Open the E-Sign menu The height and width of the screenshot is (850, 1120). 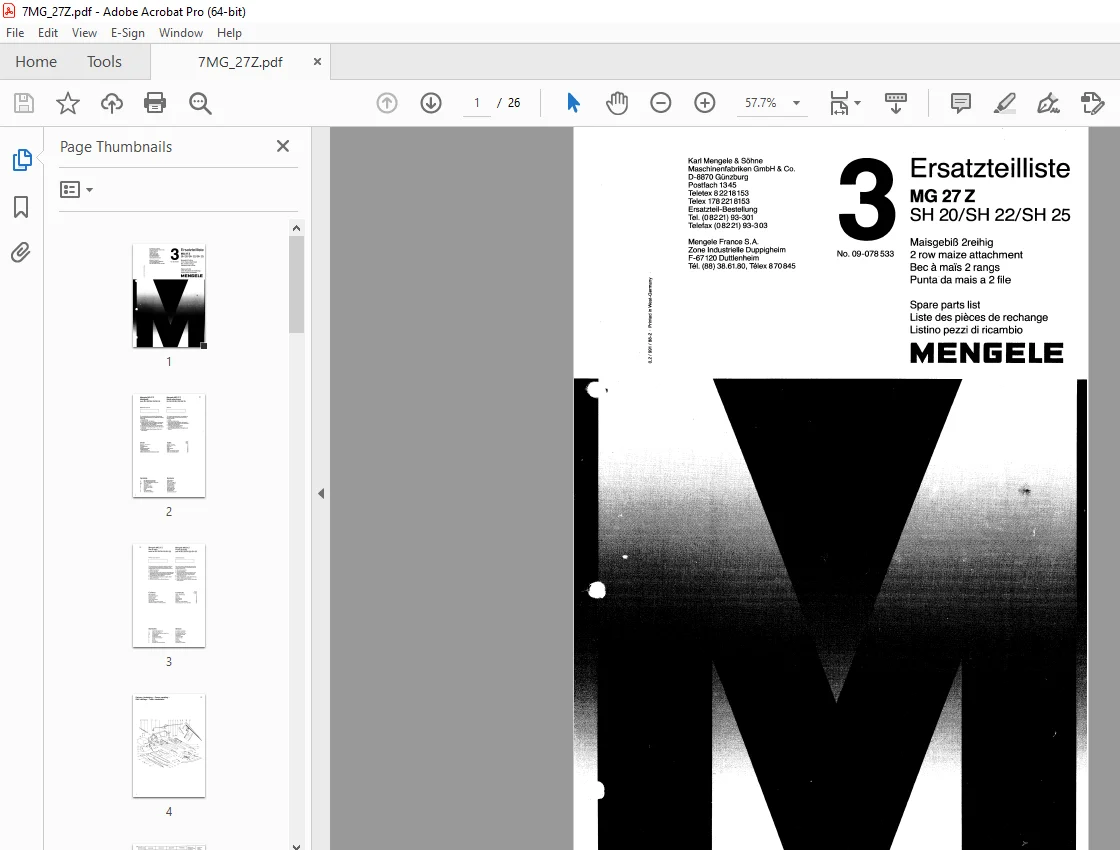coord(128,33)
